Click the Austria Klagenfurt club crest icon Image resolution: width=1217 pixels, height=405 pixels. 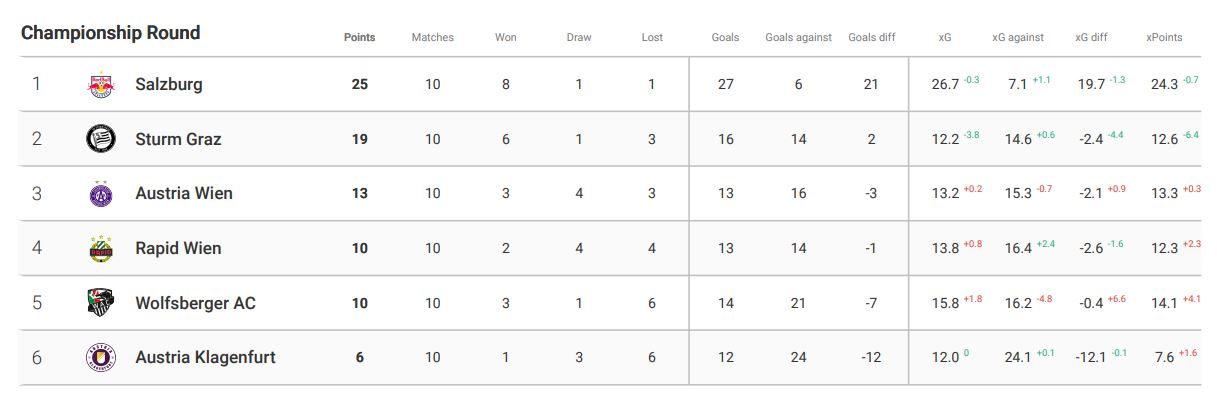101,357
